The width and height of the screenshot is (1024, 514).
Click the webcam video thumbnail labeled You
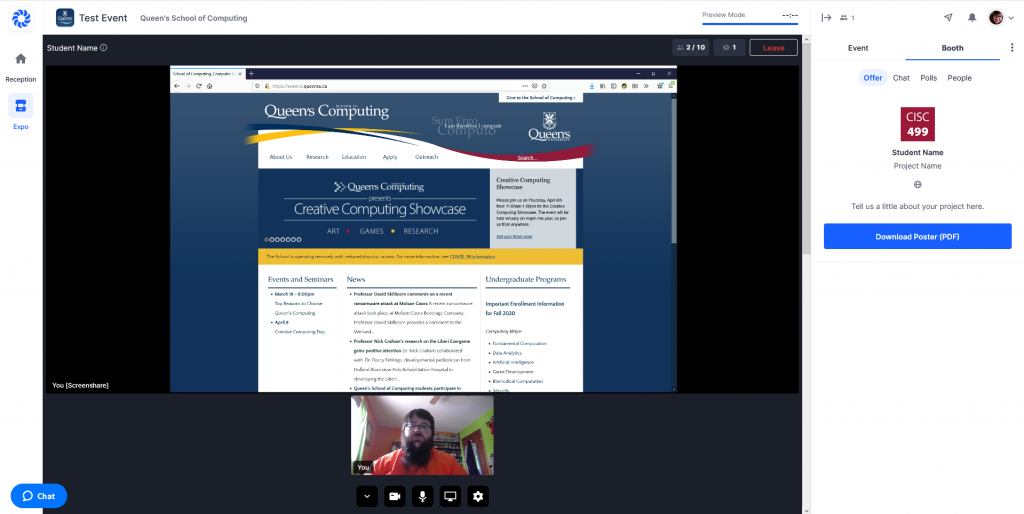click(423, 435)
